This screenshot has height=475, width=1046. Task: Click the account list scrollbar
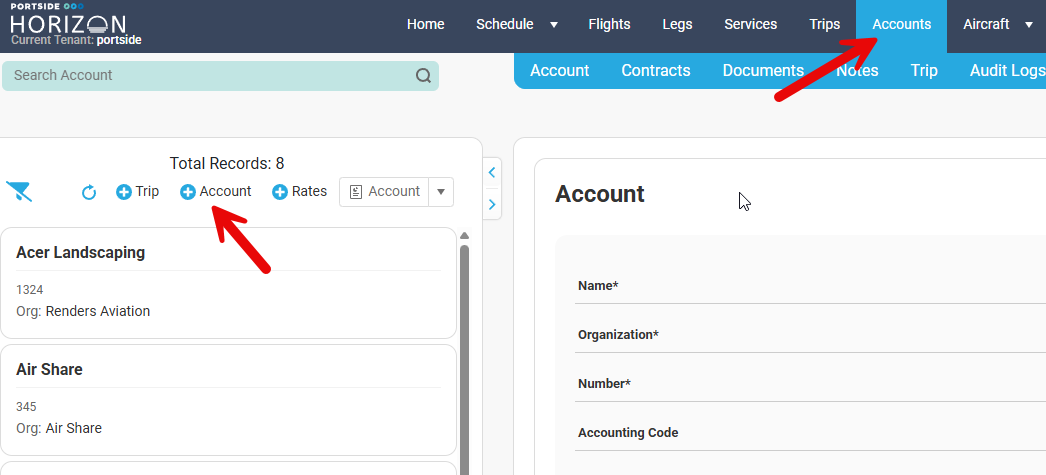point(464,350)
